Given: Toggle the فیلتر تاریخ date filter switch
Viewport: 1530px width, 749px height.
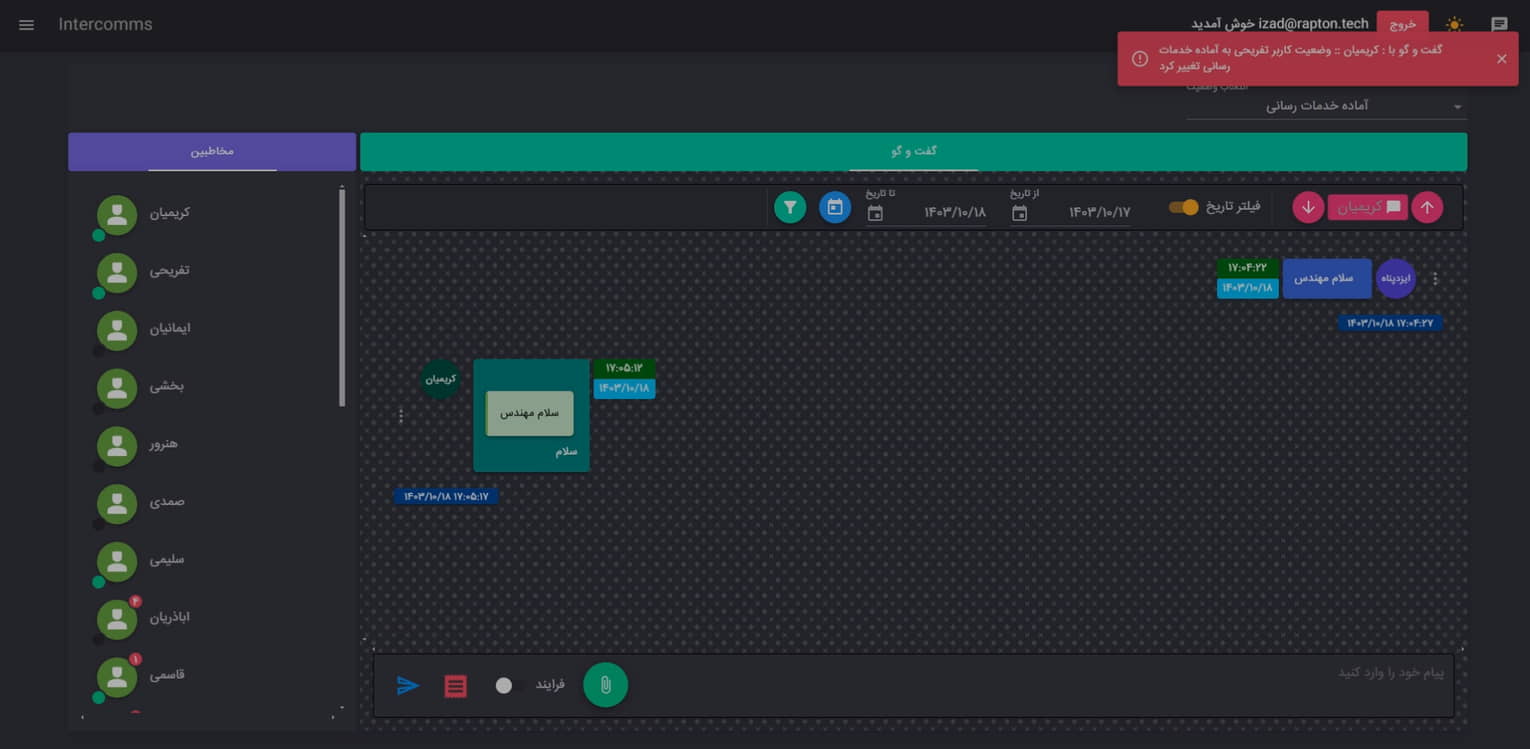Looking at the screenshot, I should (x=1184, y=207).
